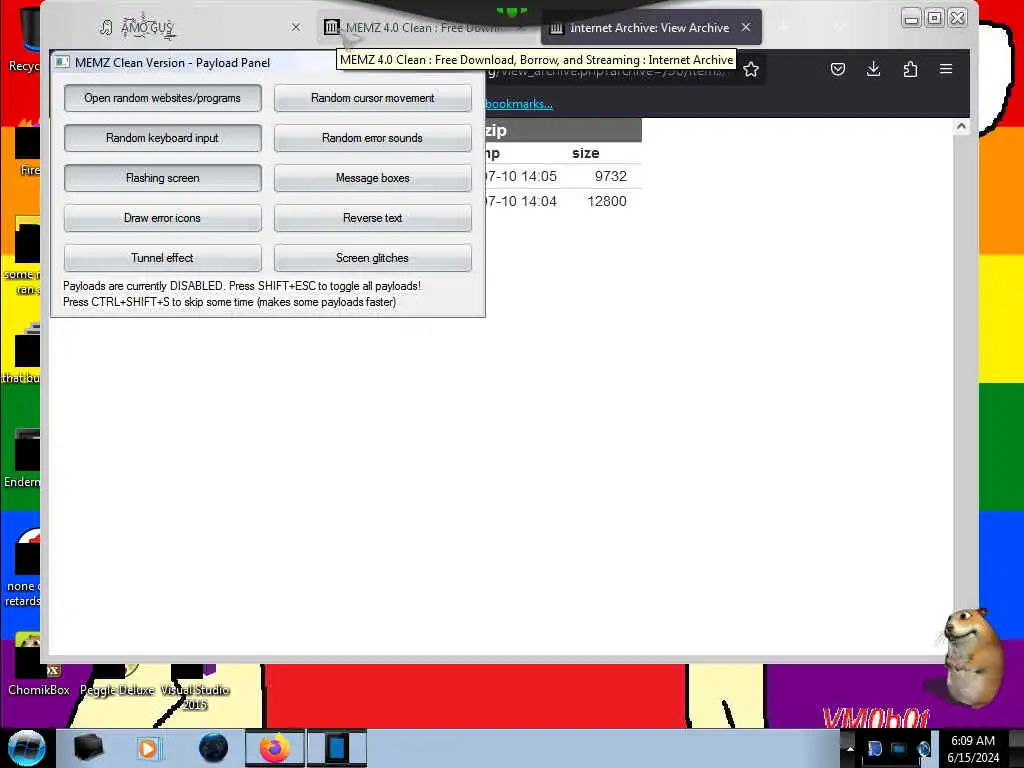1024x768 pixels.
Task: Click the action center flag tray icon
Action: click(874, 749)
